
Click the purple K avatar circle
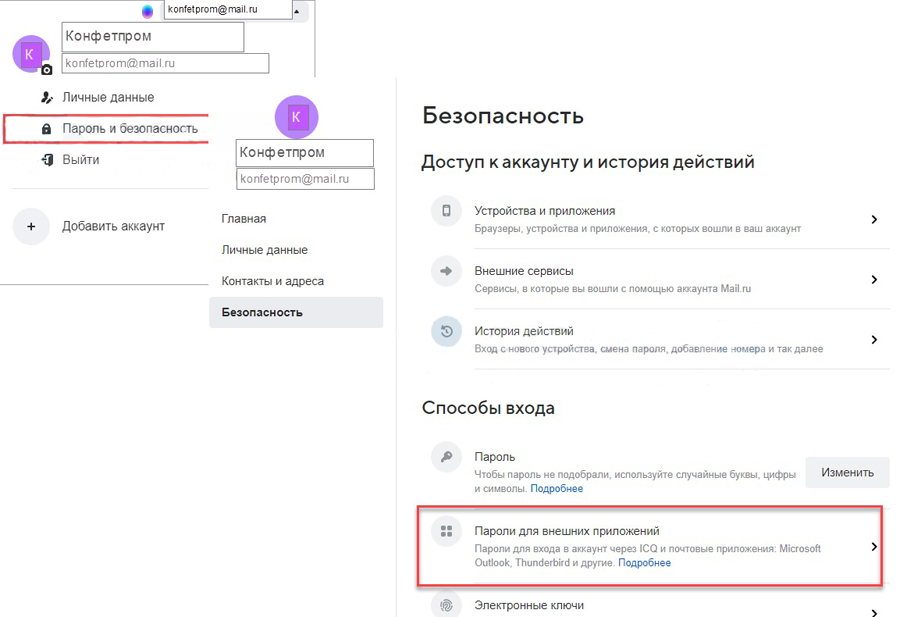296,117
